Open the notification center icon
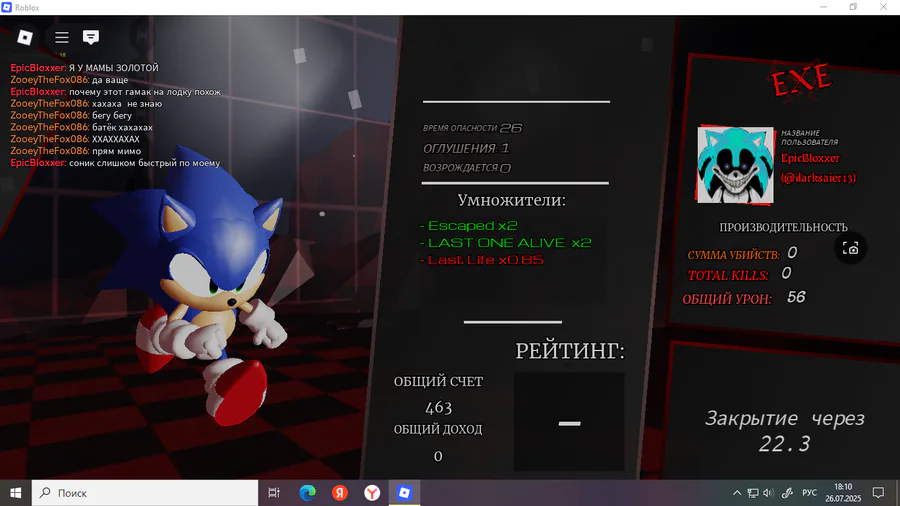The image size is (900, 506). coord(878,493)
